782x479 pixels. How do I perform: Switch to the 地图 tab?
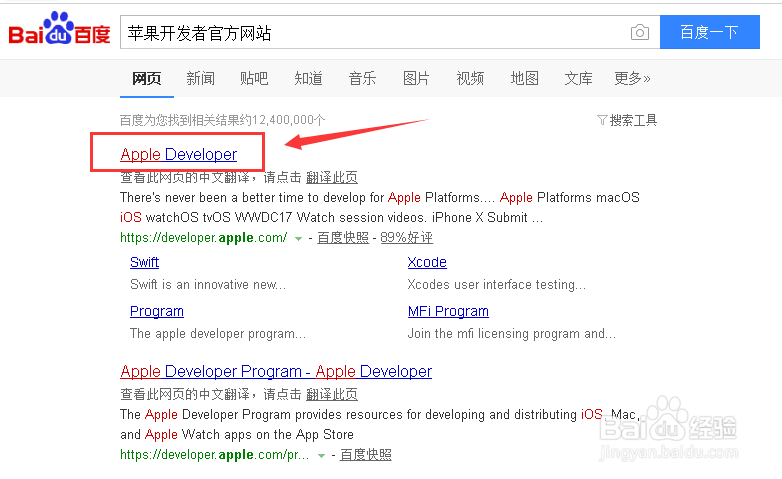524,78
